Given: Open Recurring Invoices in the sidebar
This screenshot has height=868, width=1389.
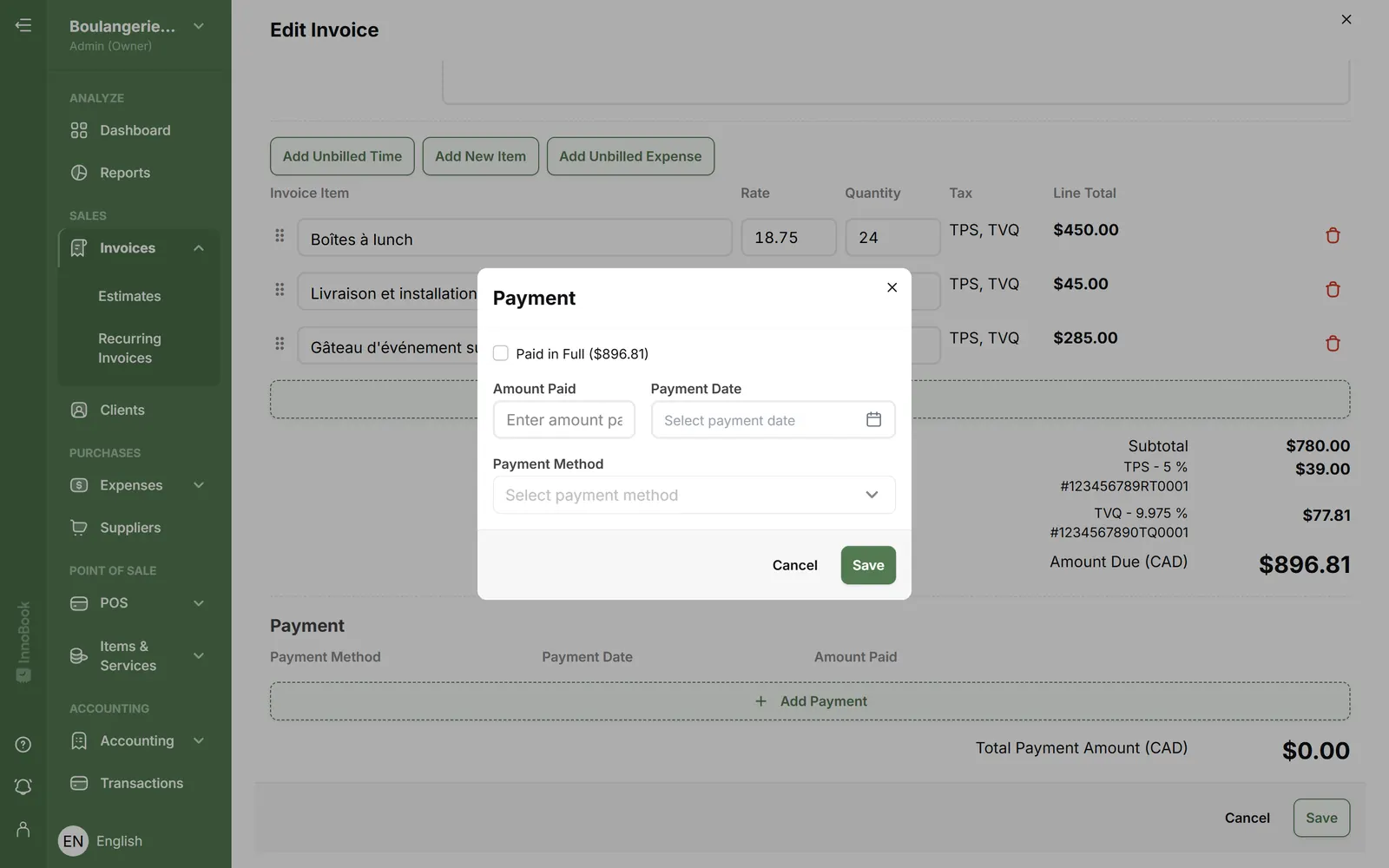Looking at the screenshot, I should pyautogui.click(x=129, y=348).
